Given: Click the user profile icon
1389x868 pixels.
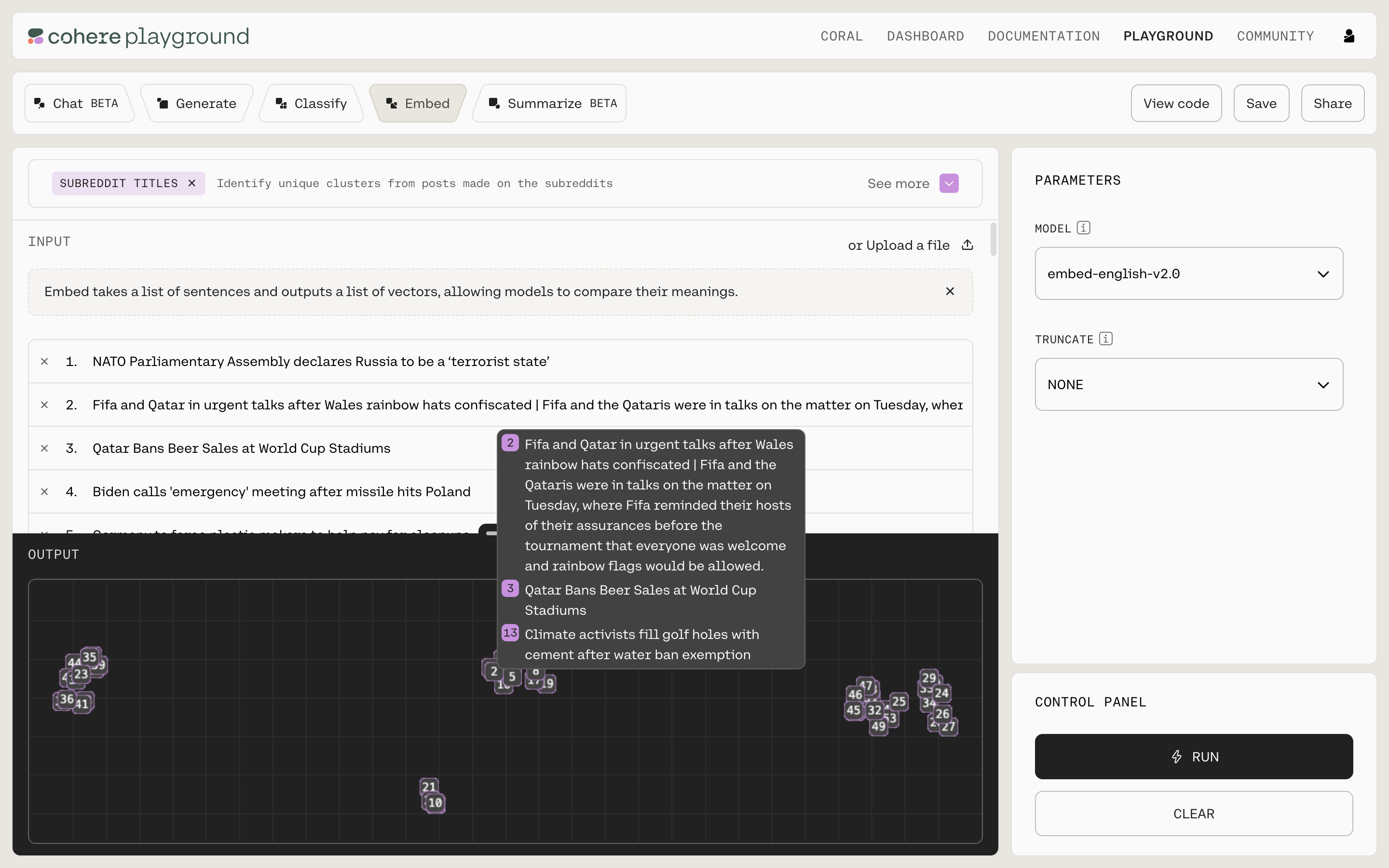Looking at the screenshot, I should point(1349,36).
